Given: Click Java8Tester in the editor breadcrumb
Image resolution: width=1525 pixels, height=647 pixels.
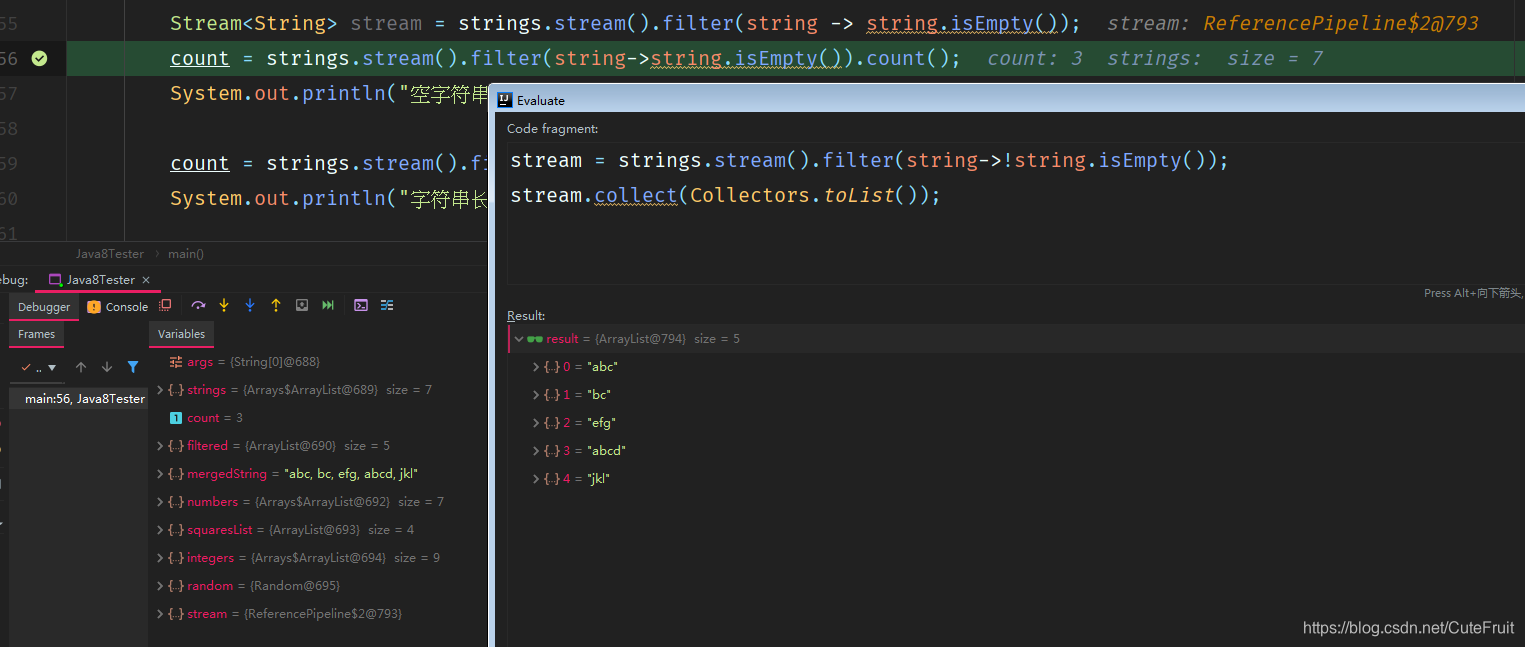Looking at the screenshot, I should click(110, 254).
